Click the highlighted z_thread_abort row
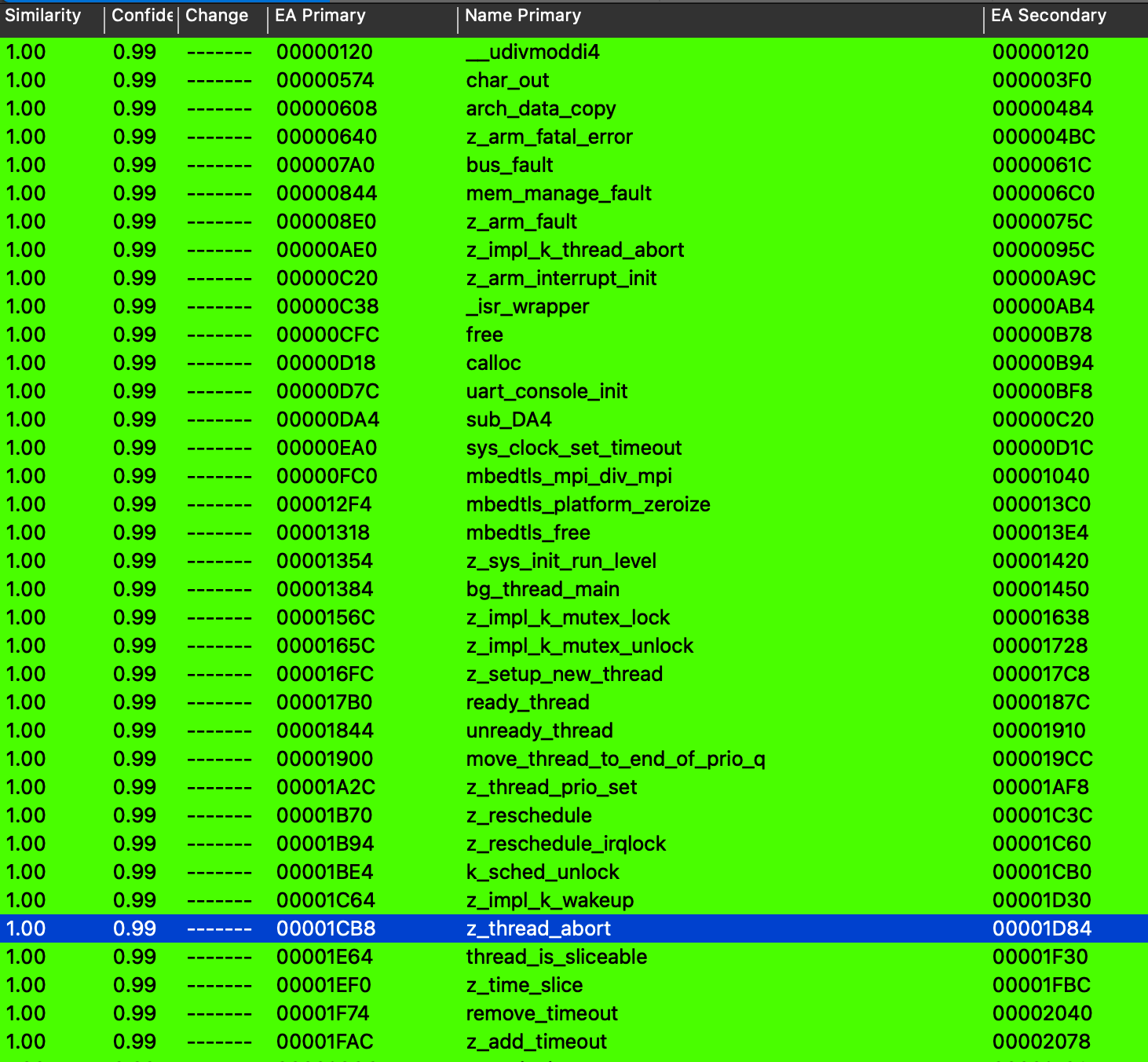The width and height of the screenshot is (1148, 1062). point(538,928)
